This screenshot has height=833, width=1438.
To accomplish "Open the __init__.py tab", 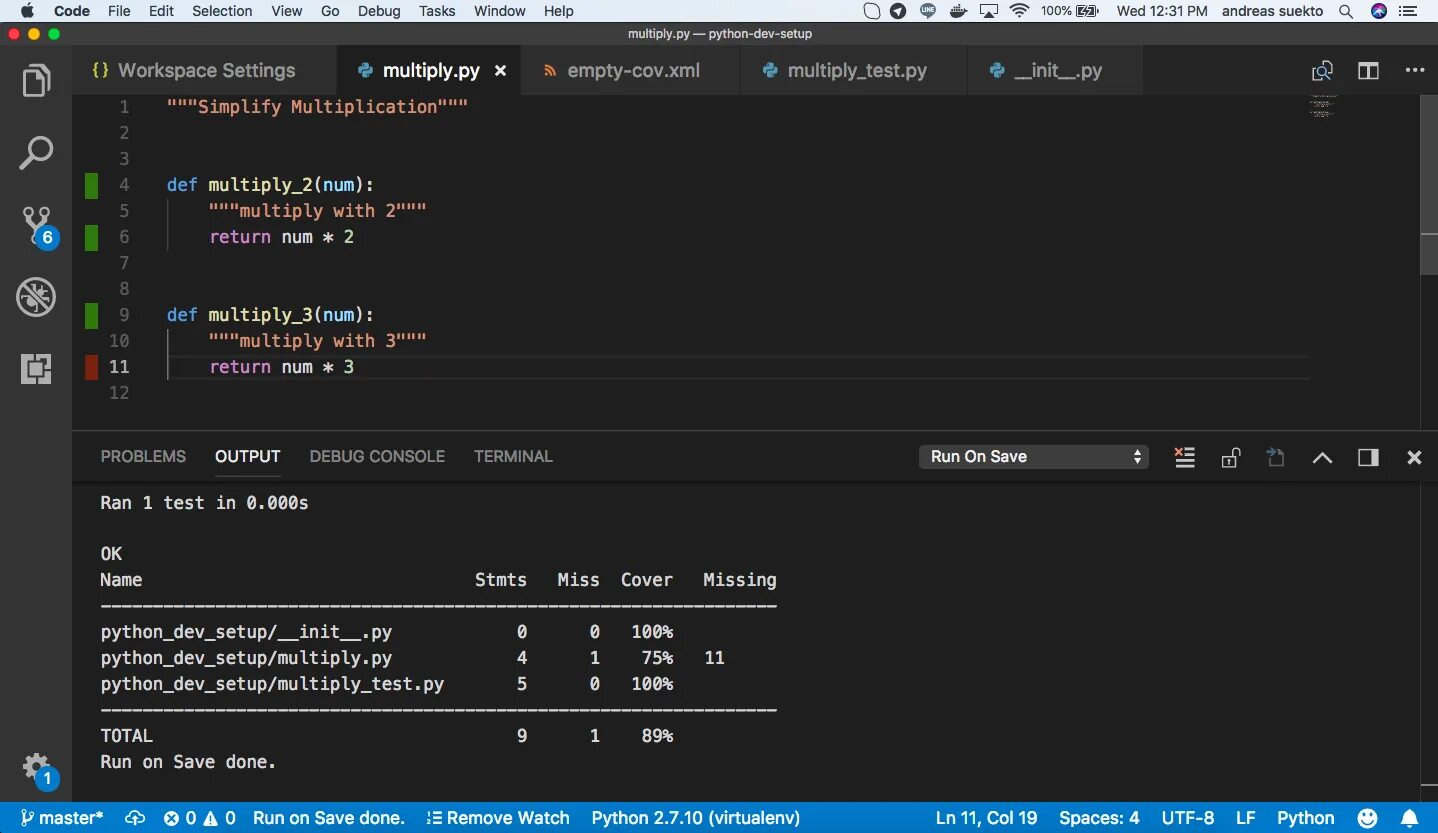I will tap(1055, 71).
